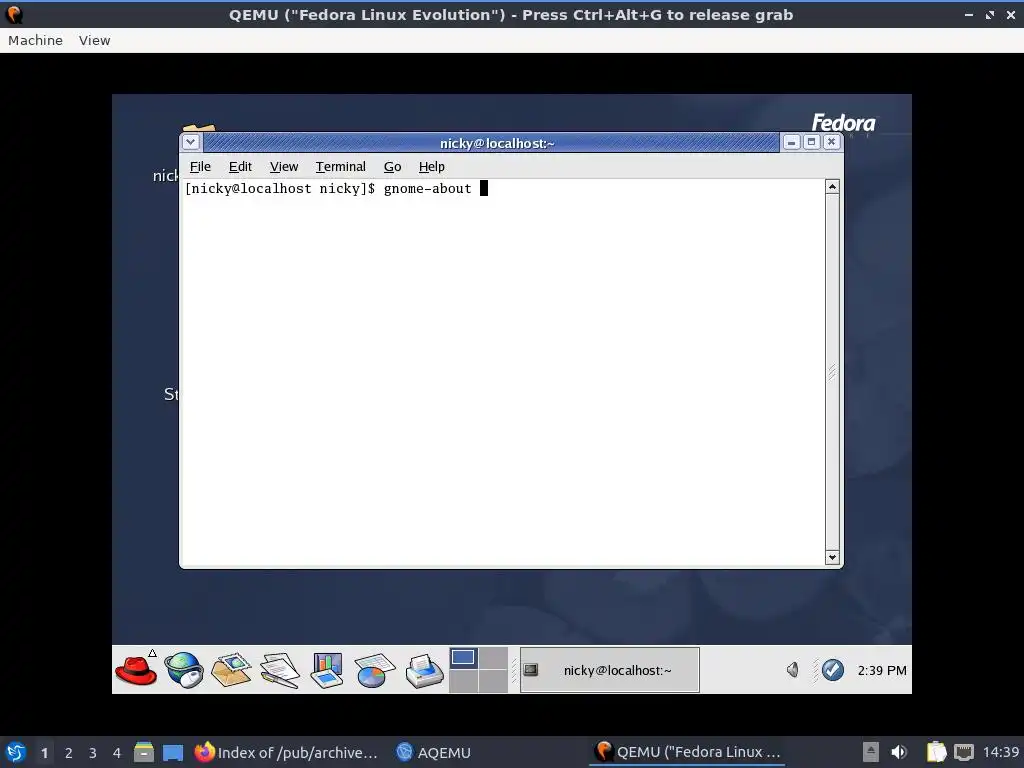
Task: Click the QEMU titlebar app icon
Action: [x=14, y=14]
